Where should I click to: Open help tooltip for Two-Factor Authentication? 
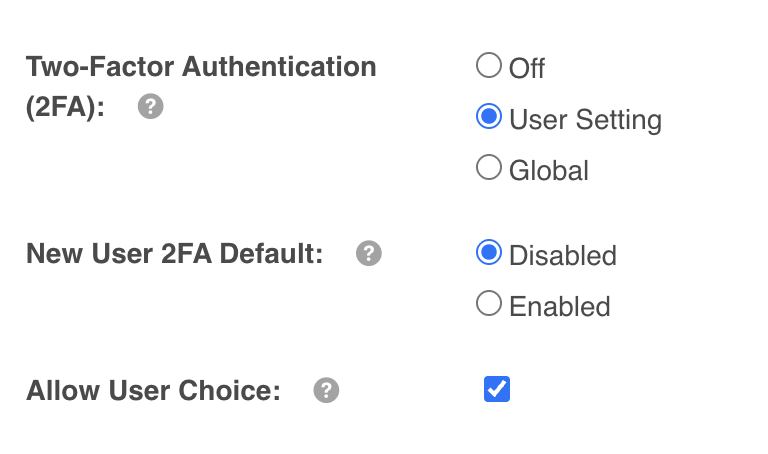click(x=150, y=107)
